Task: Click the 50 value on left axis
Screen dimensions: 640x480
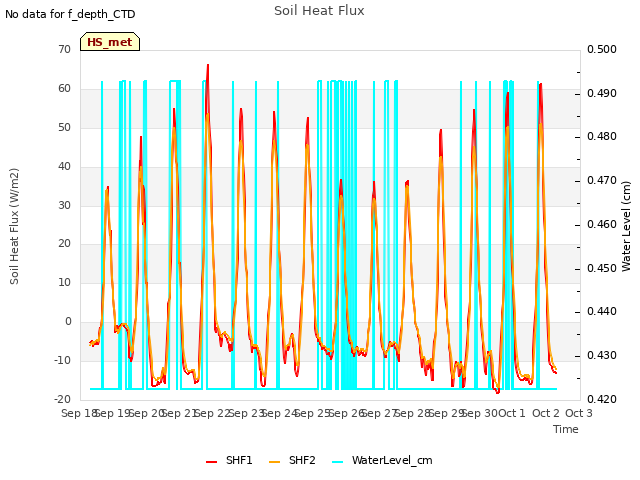Action: pyautogui.click(x=64, y=127)
